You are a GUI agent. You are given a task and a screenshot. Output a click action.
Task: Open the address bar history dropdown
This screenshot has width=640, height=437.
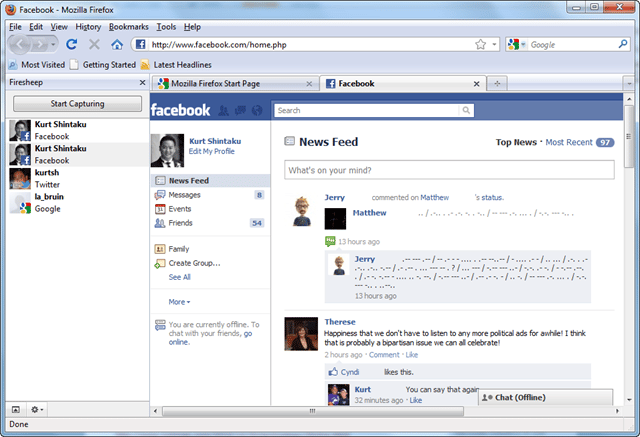tap(494, 44)
